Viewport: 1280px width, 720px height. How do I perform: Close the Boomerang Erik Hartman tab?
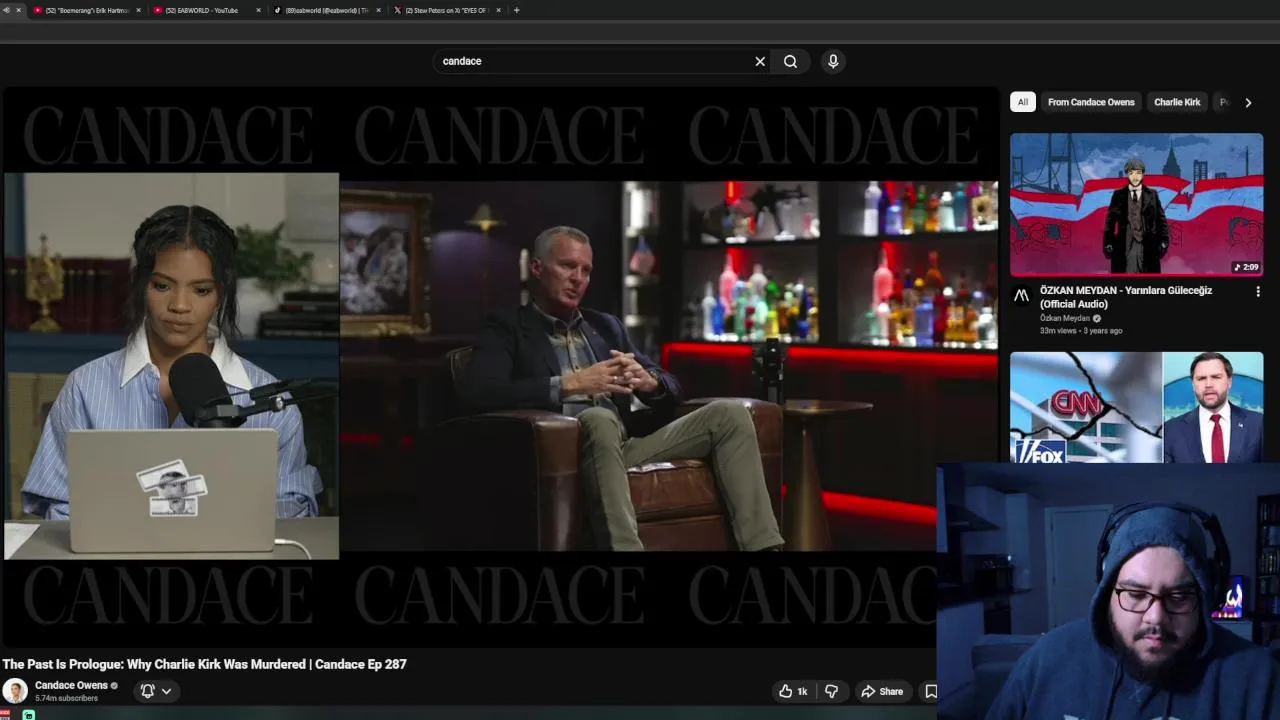pos(139,10)
